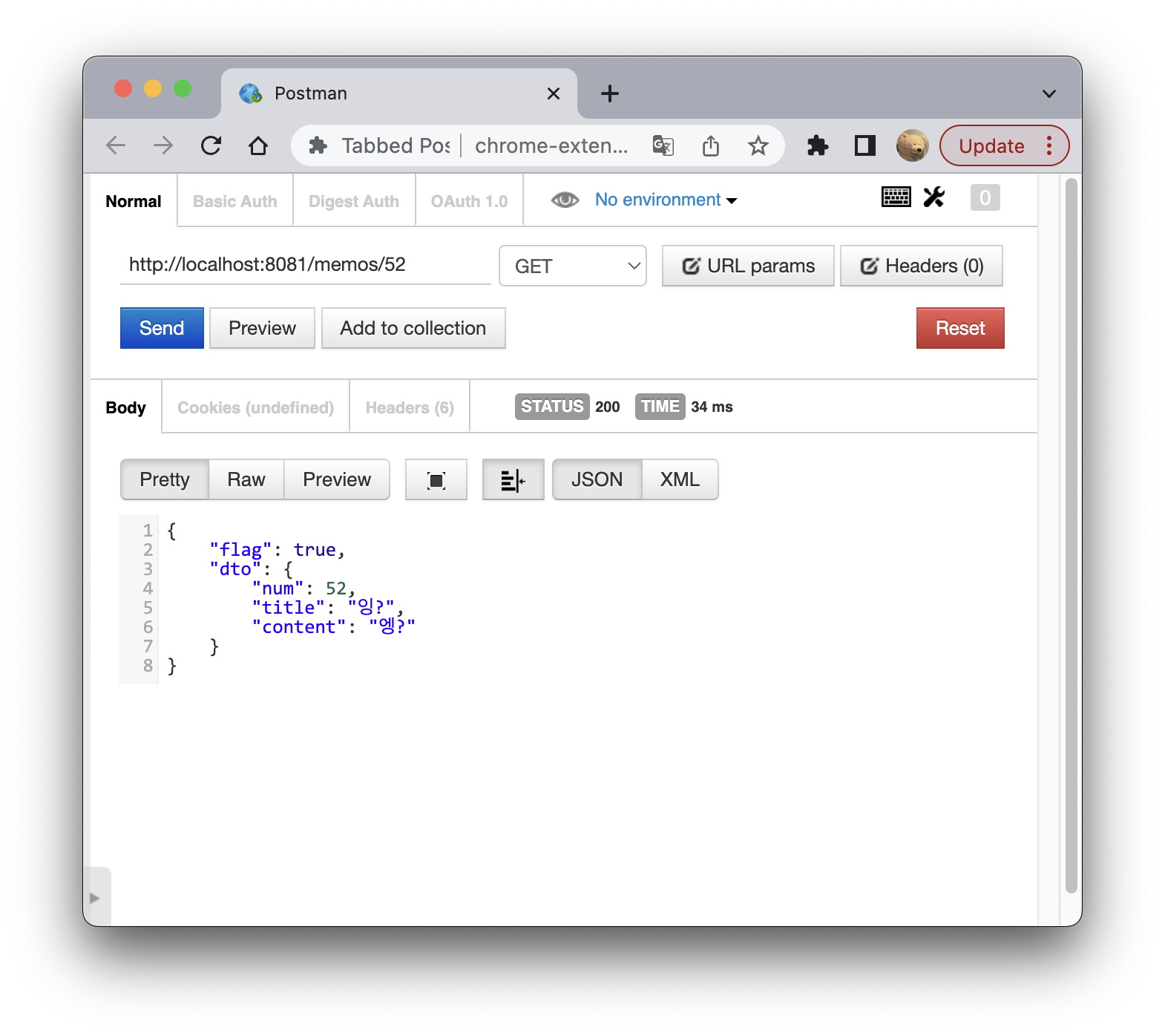
Task: Expand the sidebar with the arrow handle
Action: click(x=96, y=897)
